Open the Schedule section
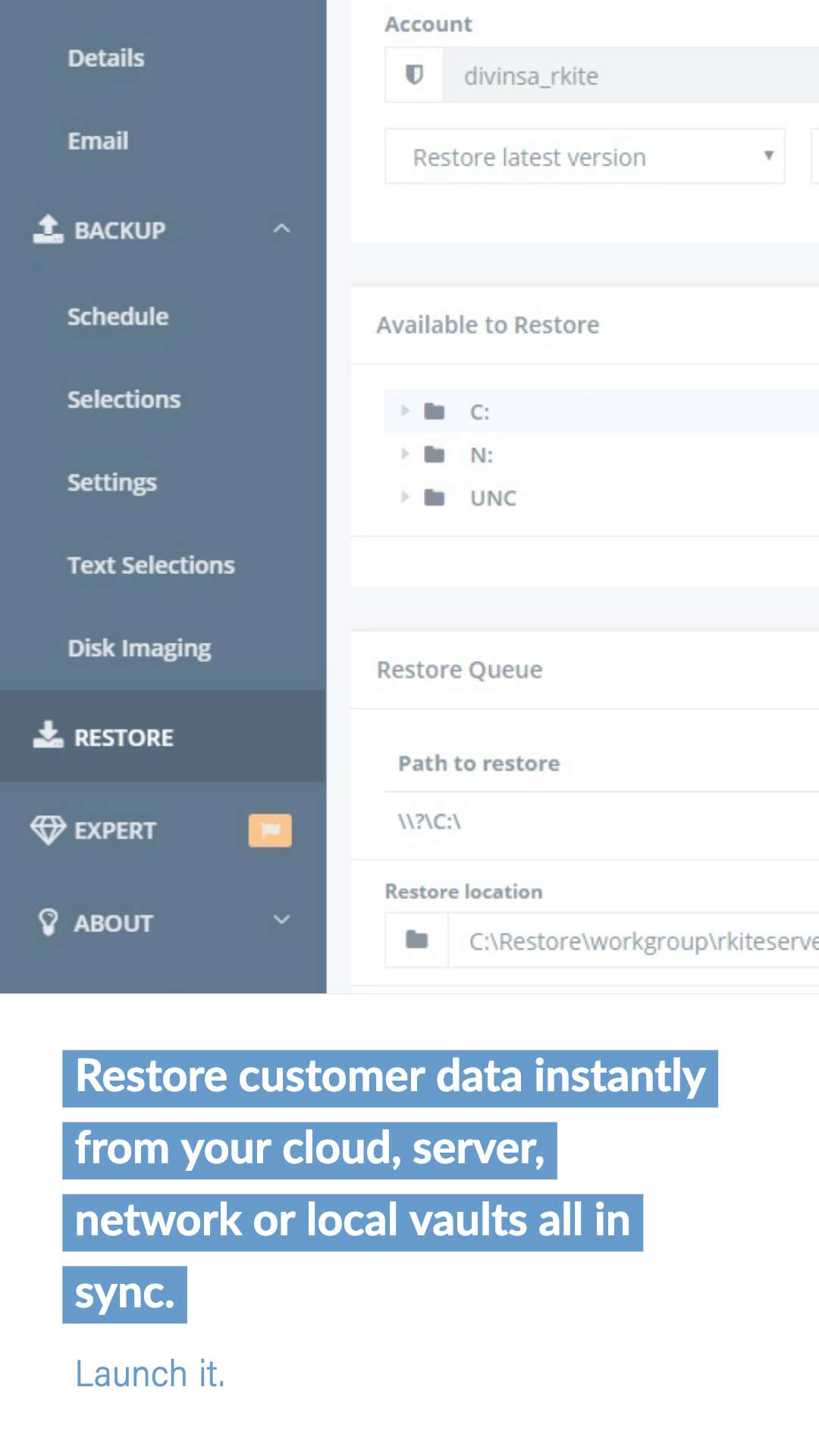The height and width of the screenshot is (1456, 819). pyautogui.click(x=118, y=316)
